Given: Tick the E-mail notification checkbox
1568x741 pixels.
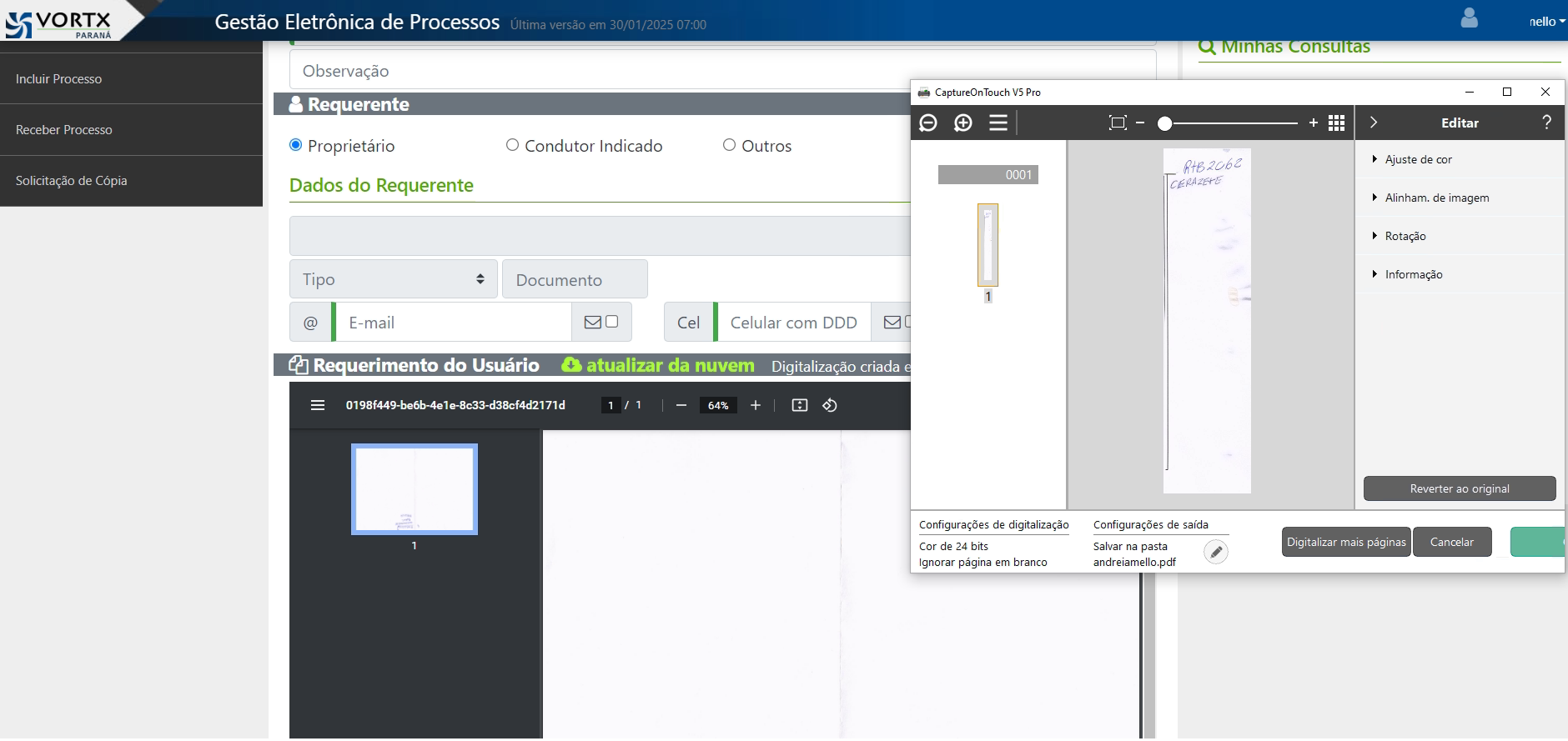Looking at the screenshot, I should pyautogui.click(x=612, y=322).
